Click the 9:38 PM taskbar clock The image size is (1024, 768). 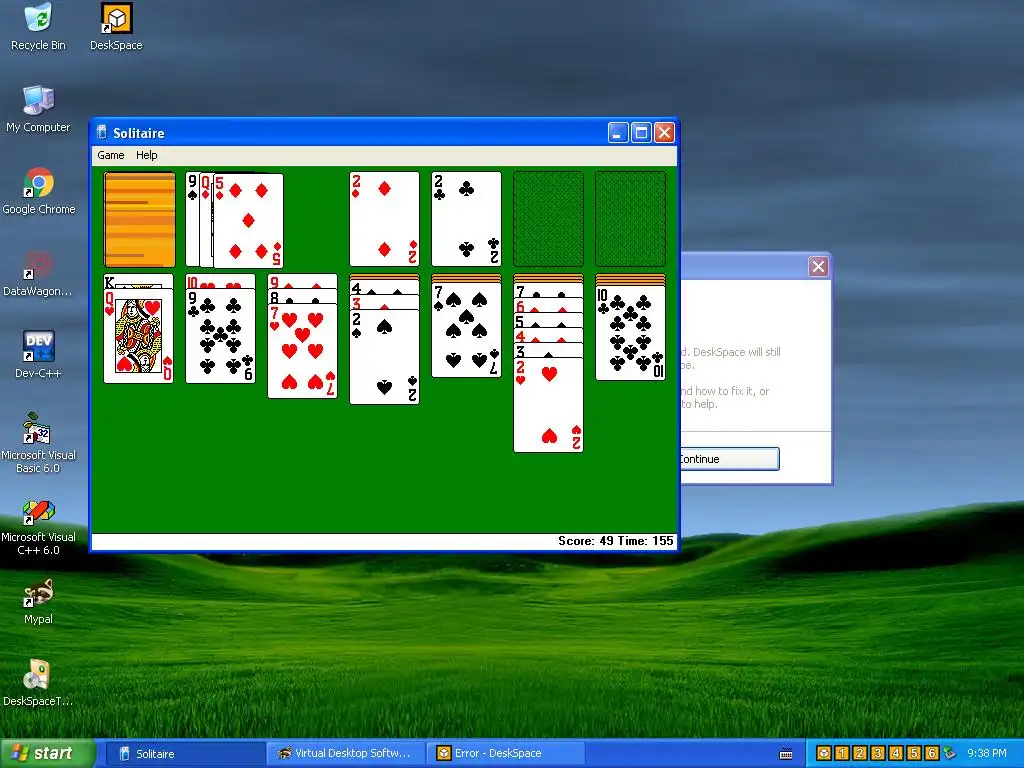point(987,754)
